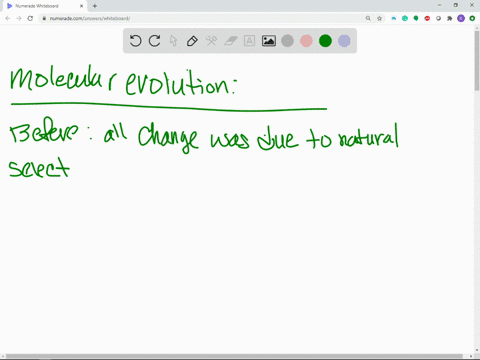Choose the pointer select tool
Viewport: 480px width, 360px height.
click(173, 41)
